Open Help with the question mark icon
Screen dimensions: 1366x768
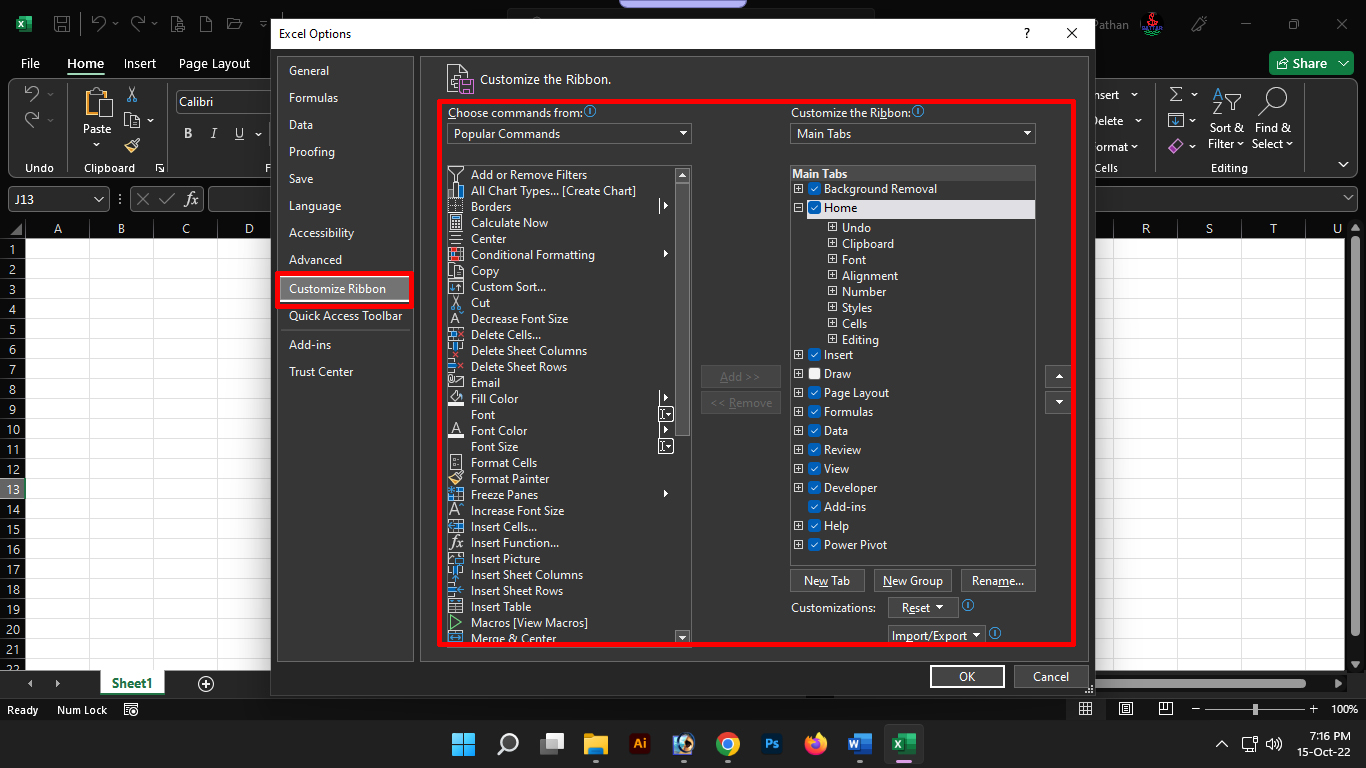(x=1027, y=33)
